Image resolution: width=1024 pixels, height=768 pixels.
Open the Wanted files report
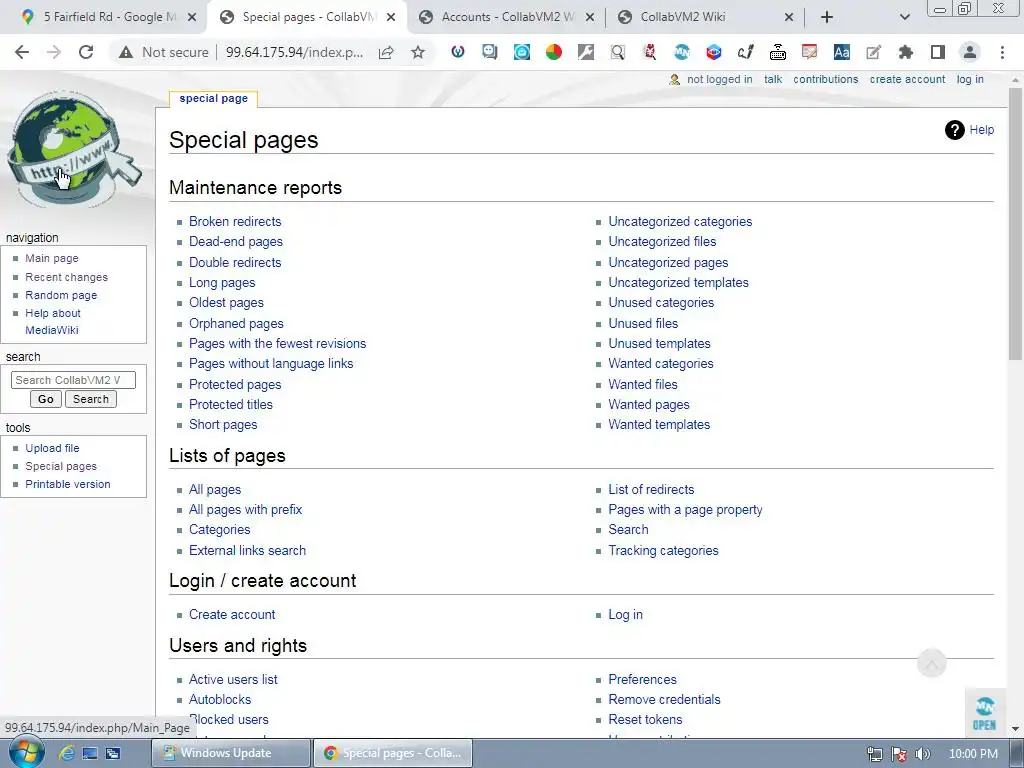[643, 385]
